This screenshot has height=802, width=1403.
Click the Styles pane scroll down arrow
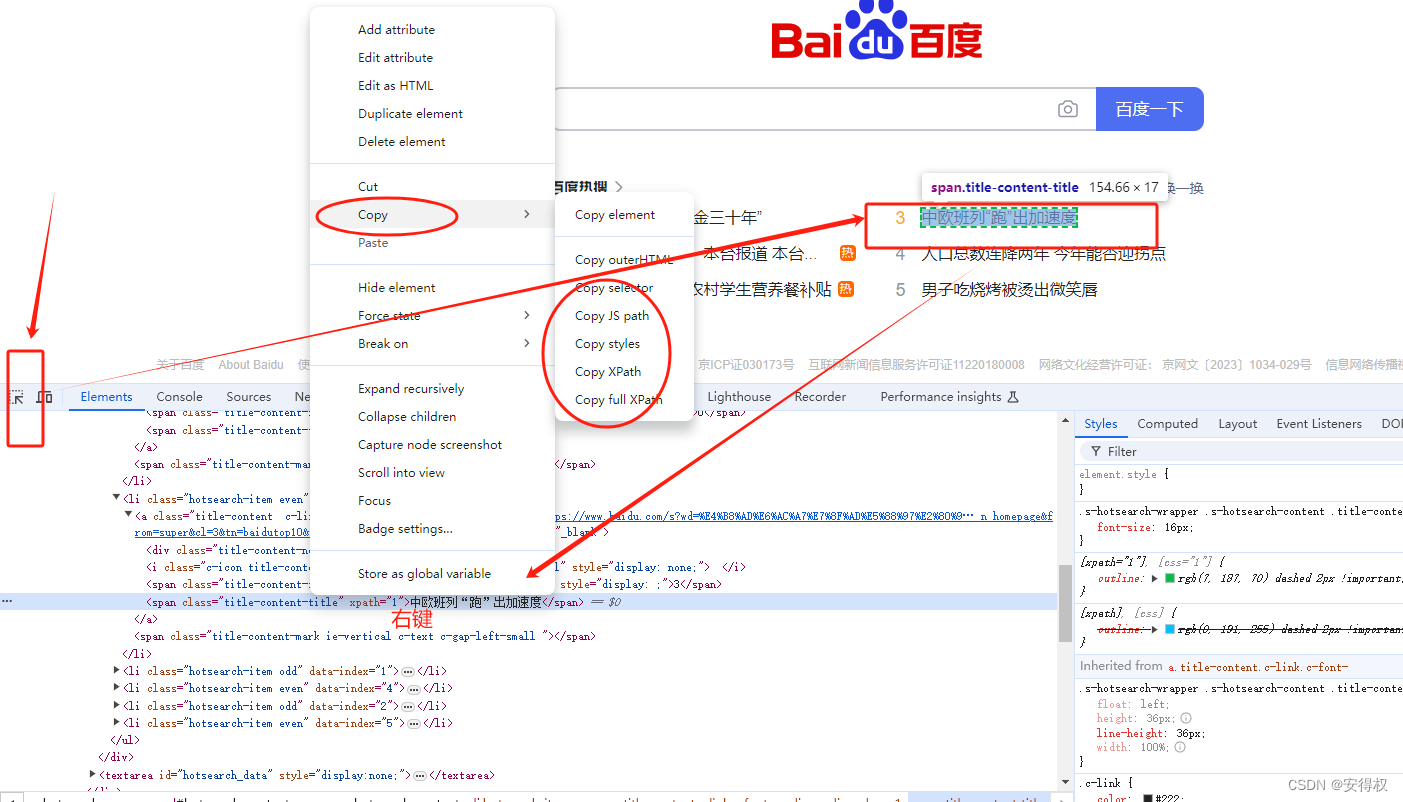pyautogui.click(x=1066, y=782)
